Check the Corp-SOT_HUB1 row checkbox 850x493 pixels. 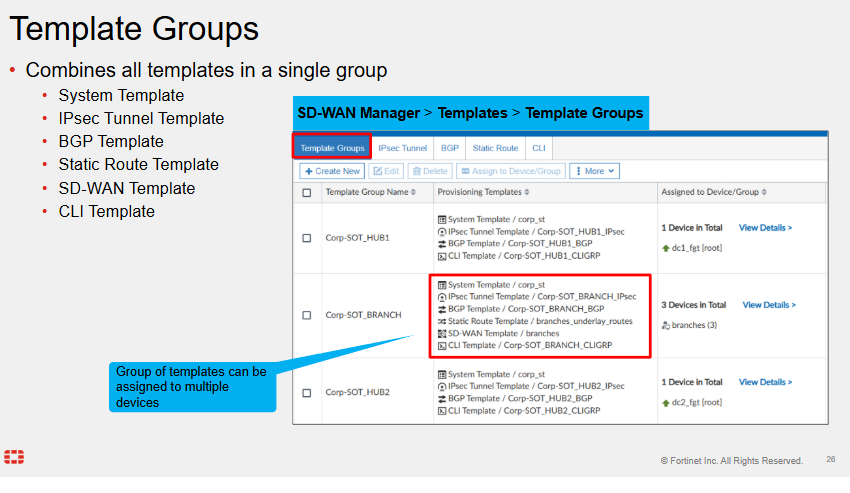(x=307, y=238)
